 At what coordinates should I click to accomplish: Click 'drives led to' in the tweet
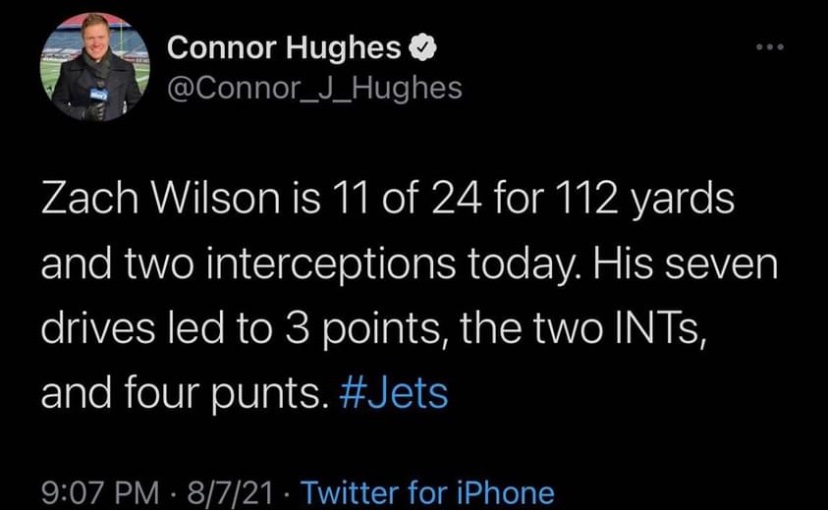pyautogui.click(x=157, y=327)
